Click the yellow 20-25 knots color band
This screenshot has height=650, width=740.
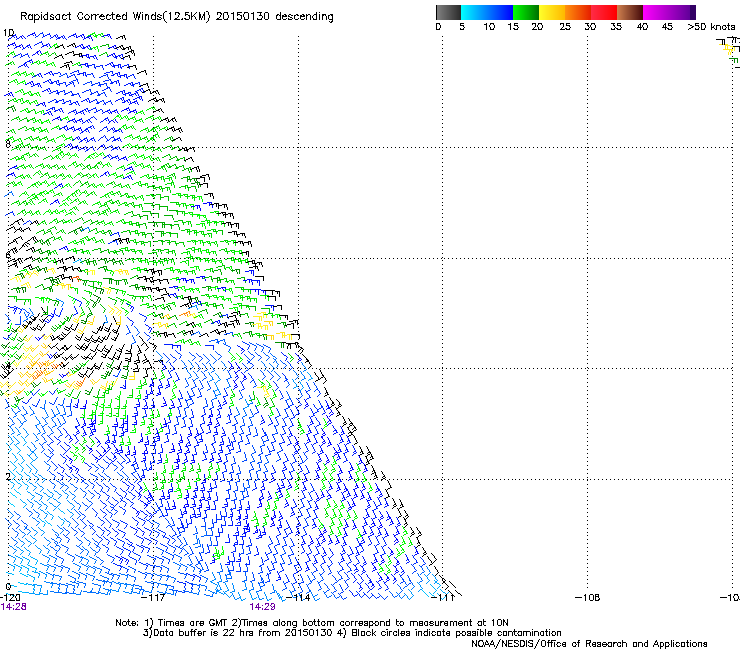coord(552,12)
